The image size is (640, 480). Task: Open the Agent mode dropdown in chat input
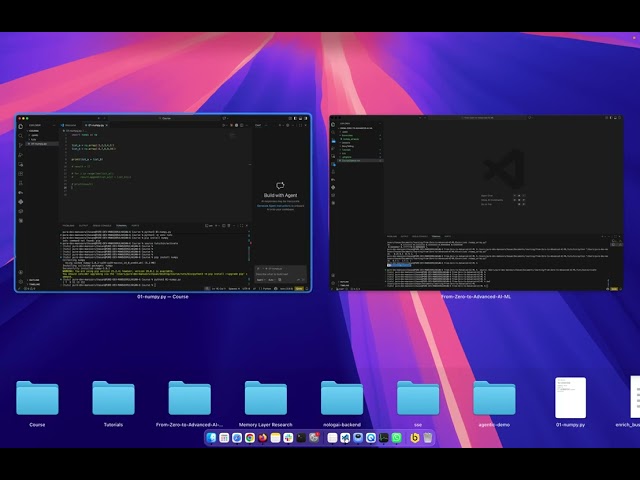coord(261,280)
